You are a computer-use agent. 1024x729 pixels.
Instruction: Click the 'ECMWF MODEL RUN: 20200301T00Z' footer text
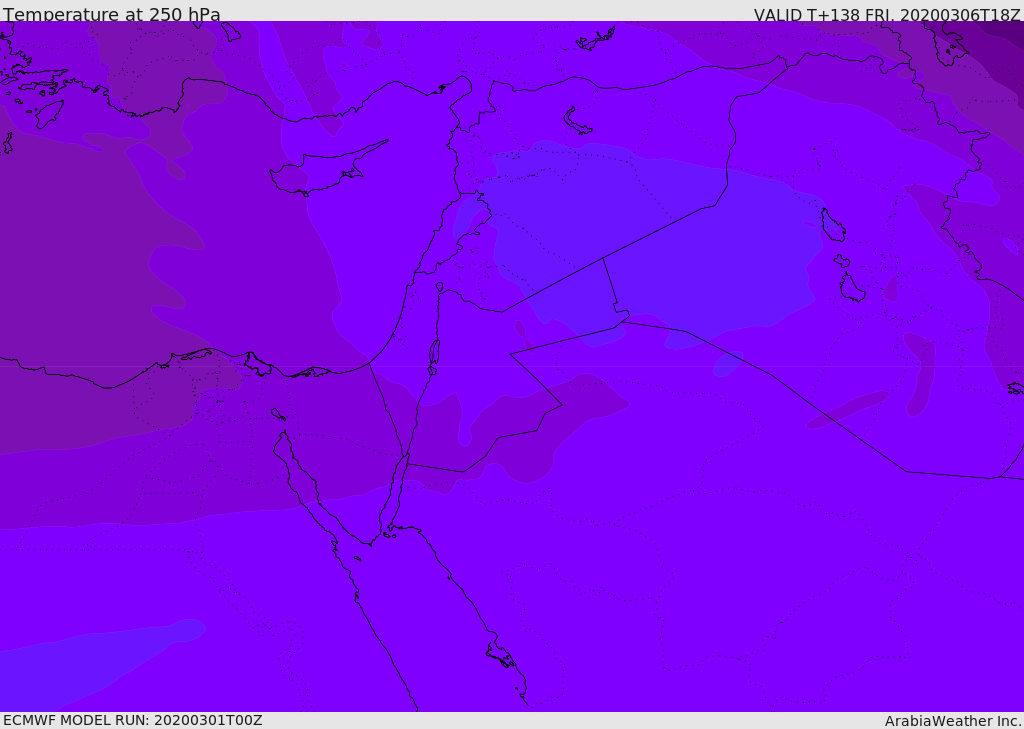tap(133, 720)
